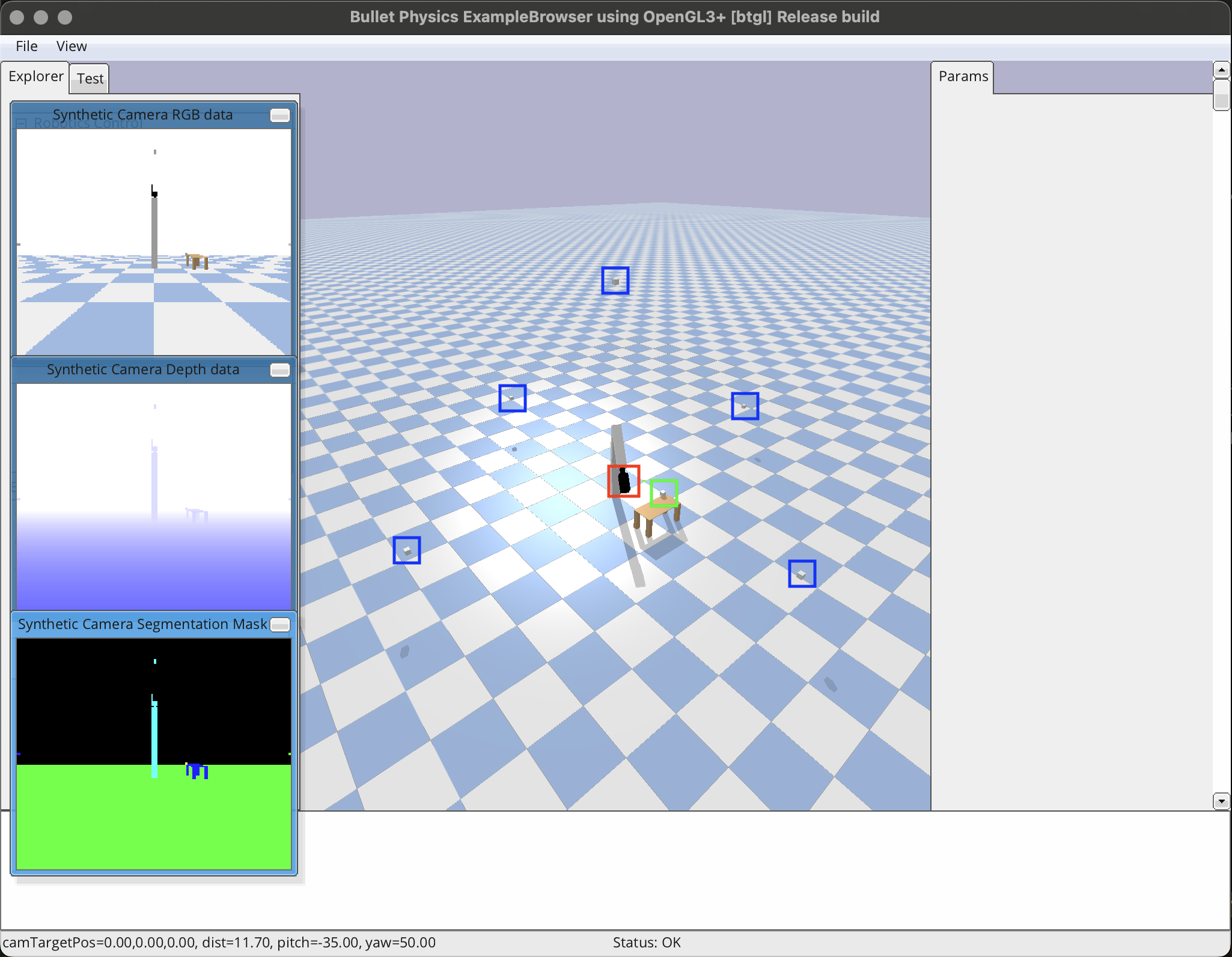Switch to the Test tab
Screen dimensions: 1232x957
point(88,78)
